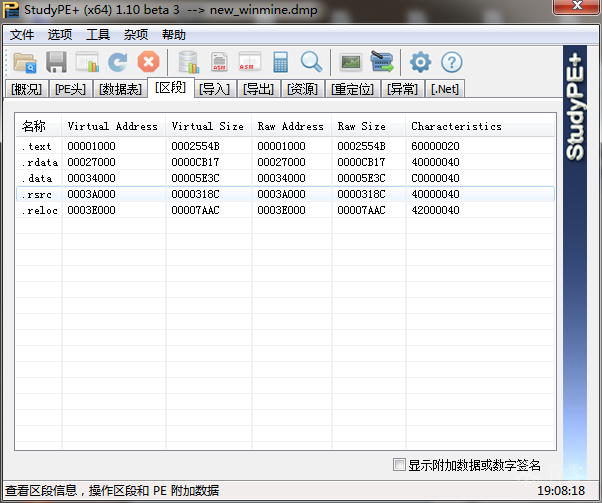Click Raw Size value 00007AAC
602x503 pixels.
click(361, 210)
